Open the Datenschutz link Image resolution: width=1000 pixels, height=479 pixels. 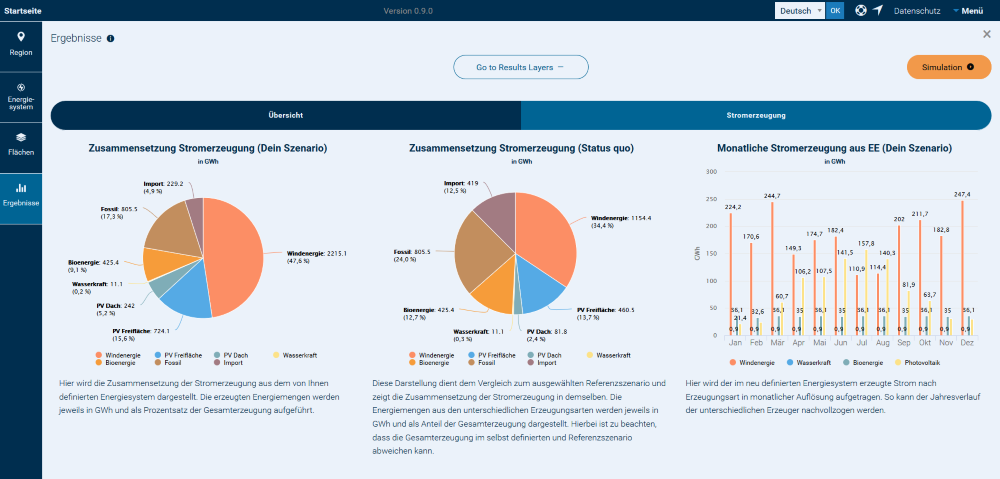click(915, 11)
